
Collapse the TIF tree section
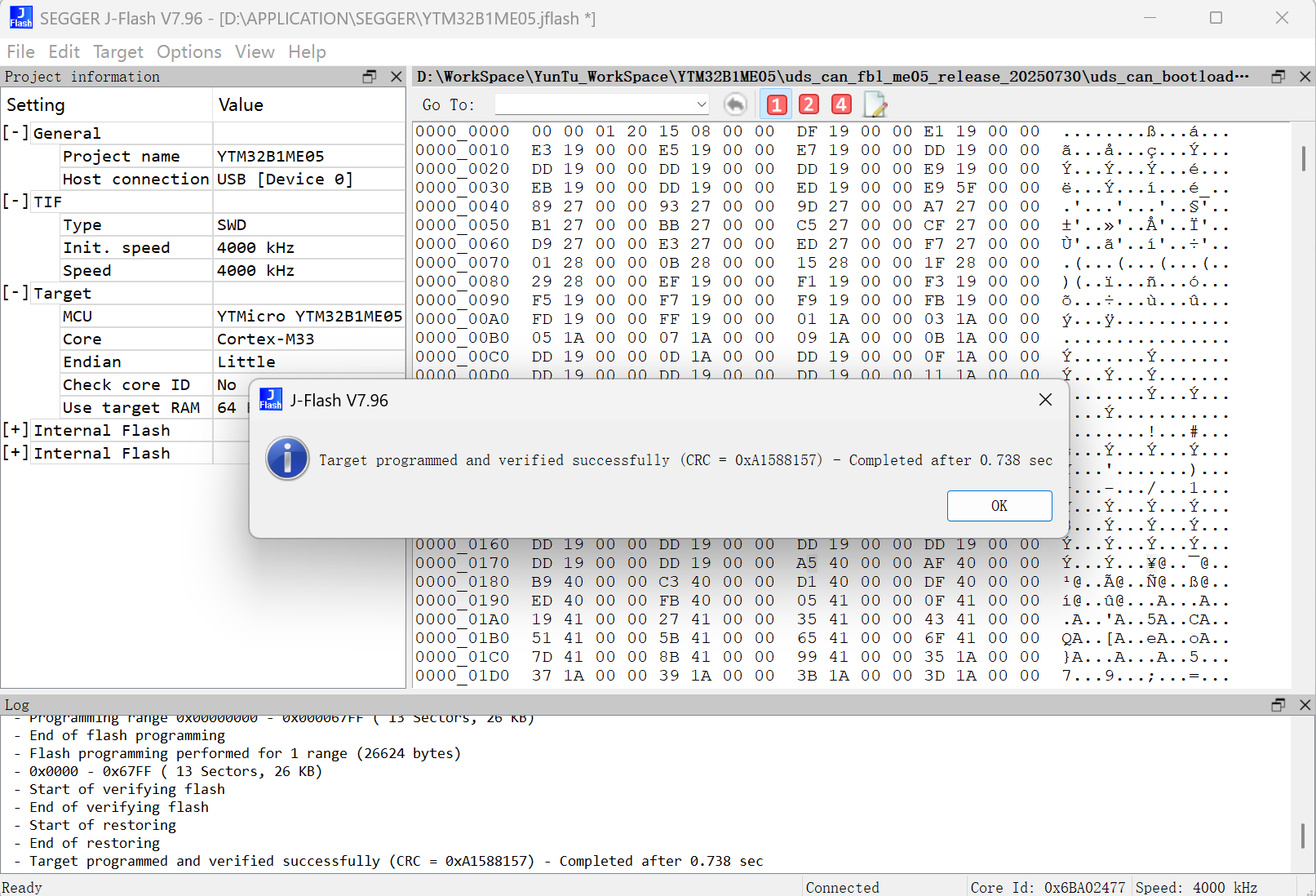pyautogui.click(x=16, y=202)
